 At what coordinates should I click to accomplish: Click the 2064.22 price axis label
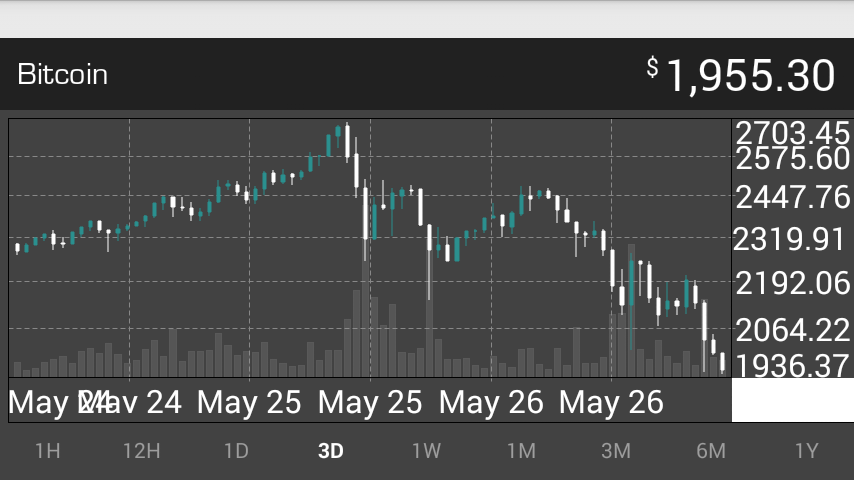point(792,328)
